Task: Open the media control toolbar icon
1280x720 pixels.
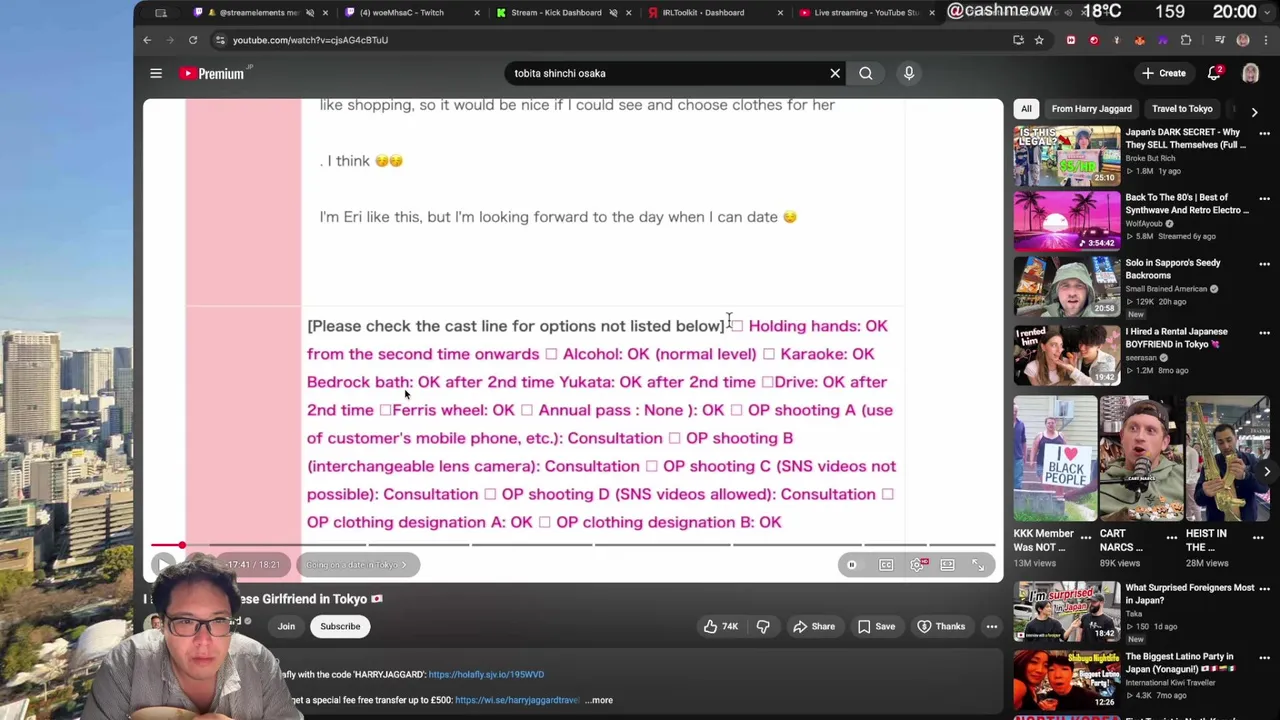Action: point(1220,40)
